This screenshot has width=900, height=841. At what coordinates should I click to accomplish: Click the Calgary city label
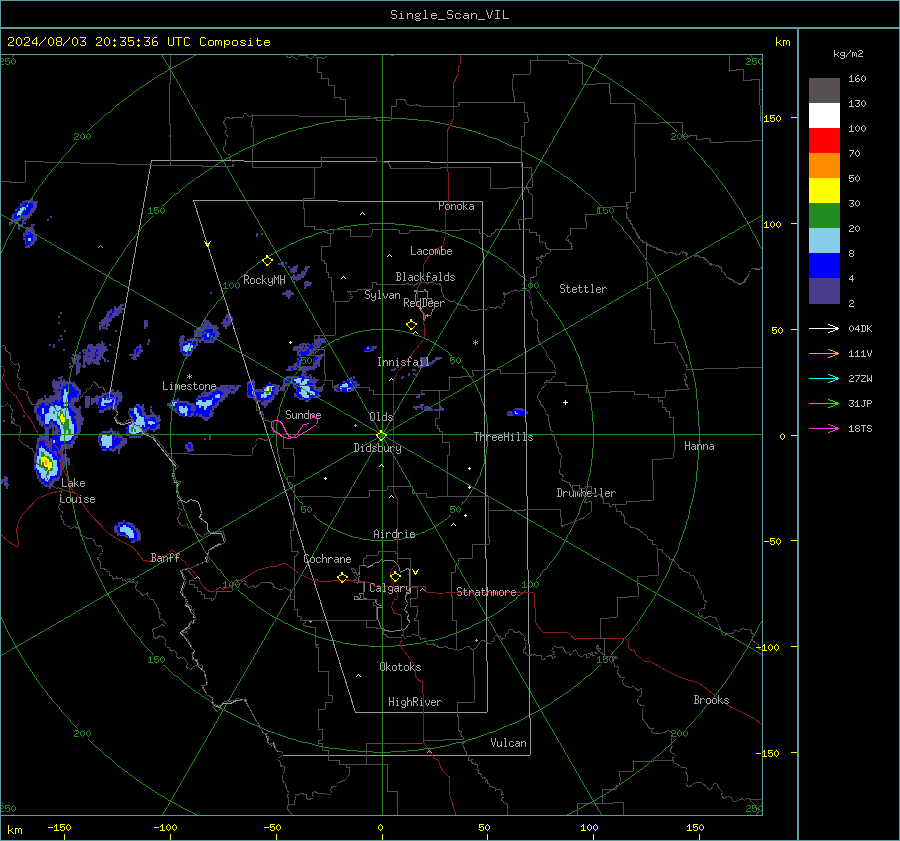click(x=390, y=588)
